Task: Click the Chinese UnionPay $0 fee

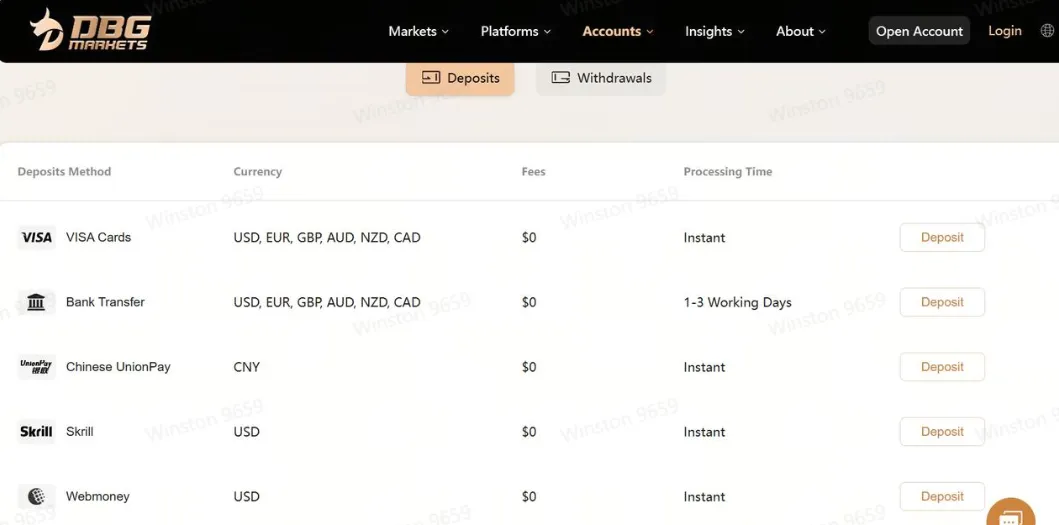Action: click(529, 367)
